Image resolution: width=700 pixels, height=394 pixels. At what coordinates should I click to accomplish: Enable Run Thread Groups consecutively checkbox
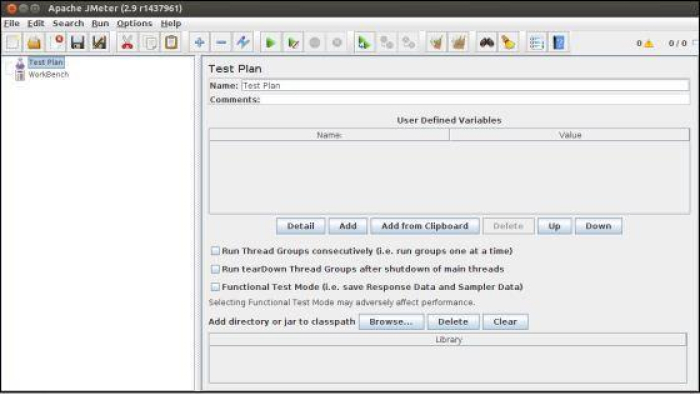215,251
